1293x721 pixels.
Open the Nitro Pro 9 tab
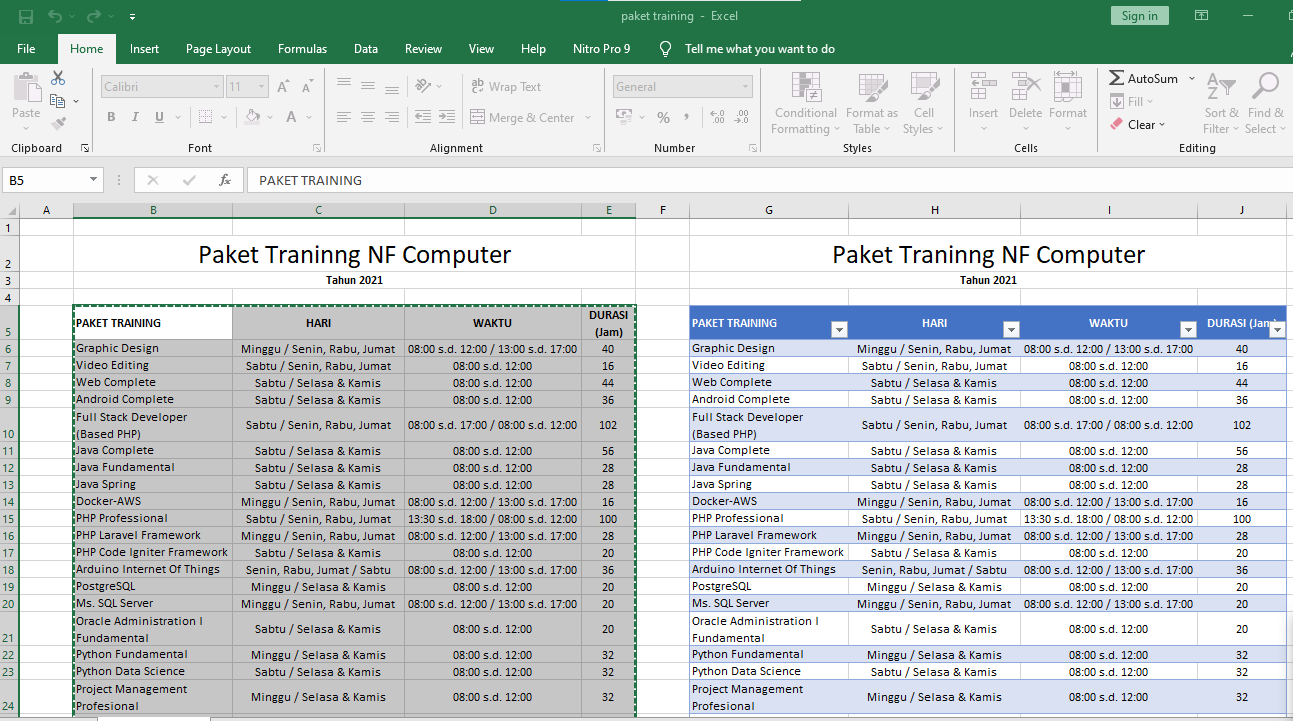601,48
